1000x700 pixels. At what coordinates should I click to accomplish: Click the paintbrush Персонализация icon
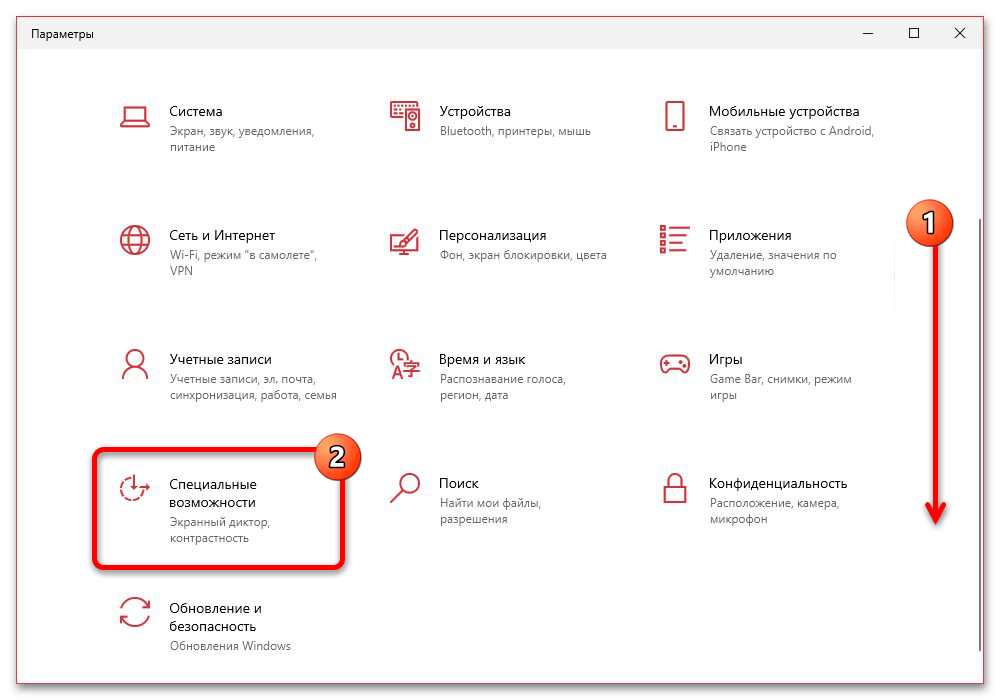point(404,240)
